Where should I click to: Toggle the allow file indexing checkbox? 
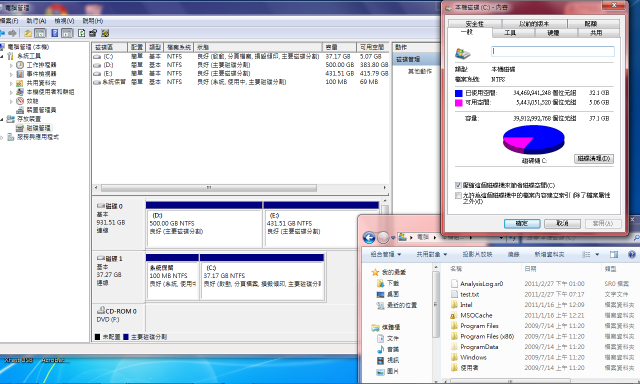point(458,195)
